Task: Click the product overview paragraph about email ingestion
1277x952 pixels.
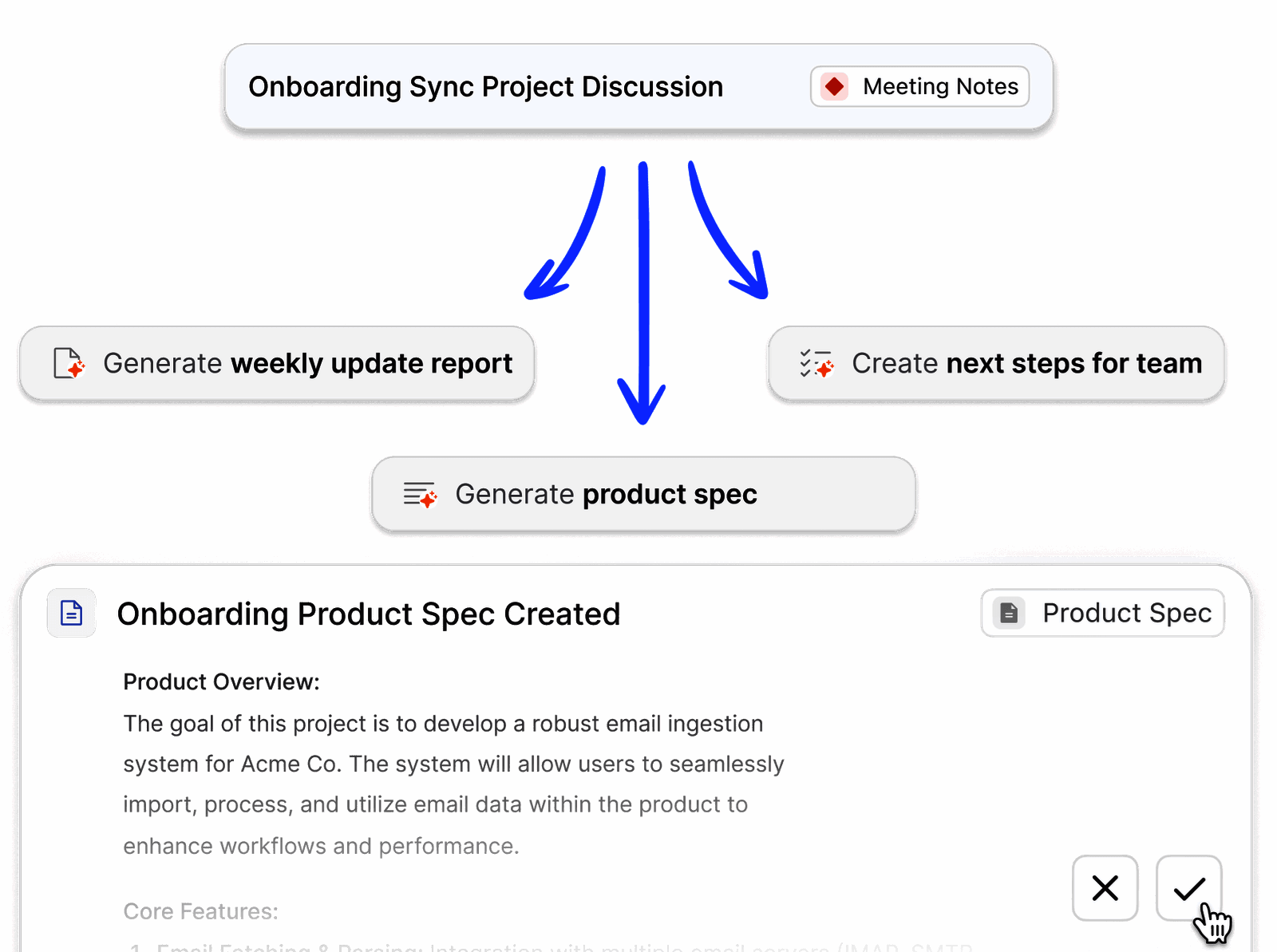Action: [453, 784]
